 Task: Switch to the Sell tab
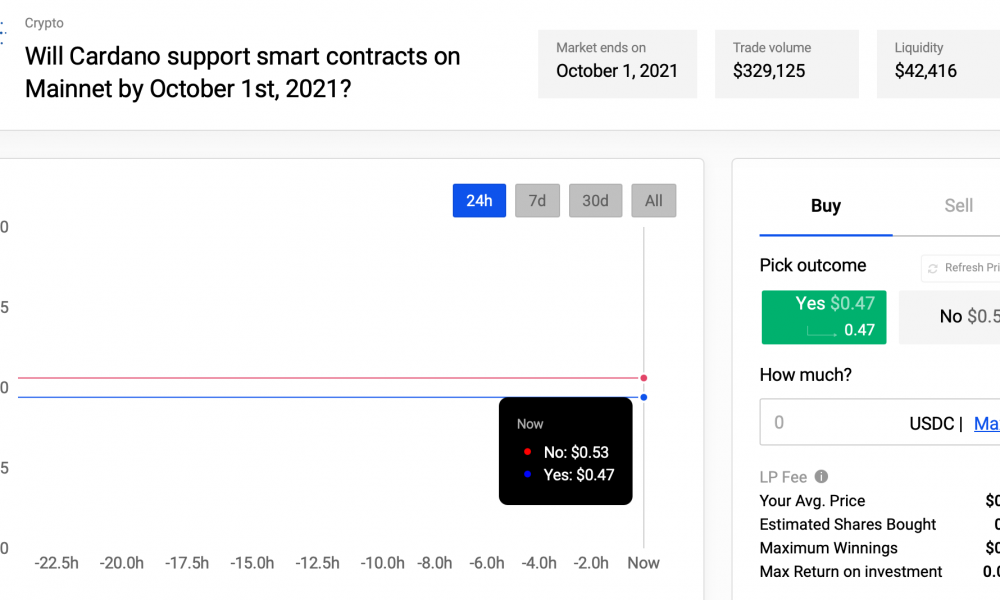click(958, 206)
